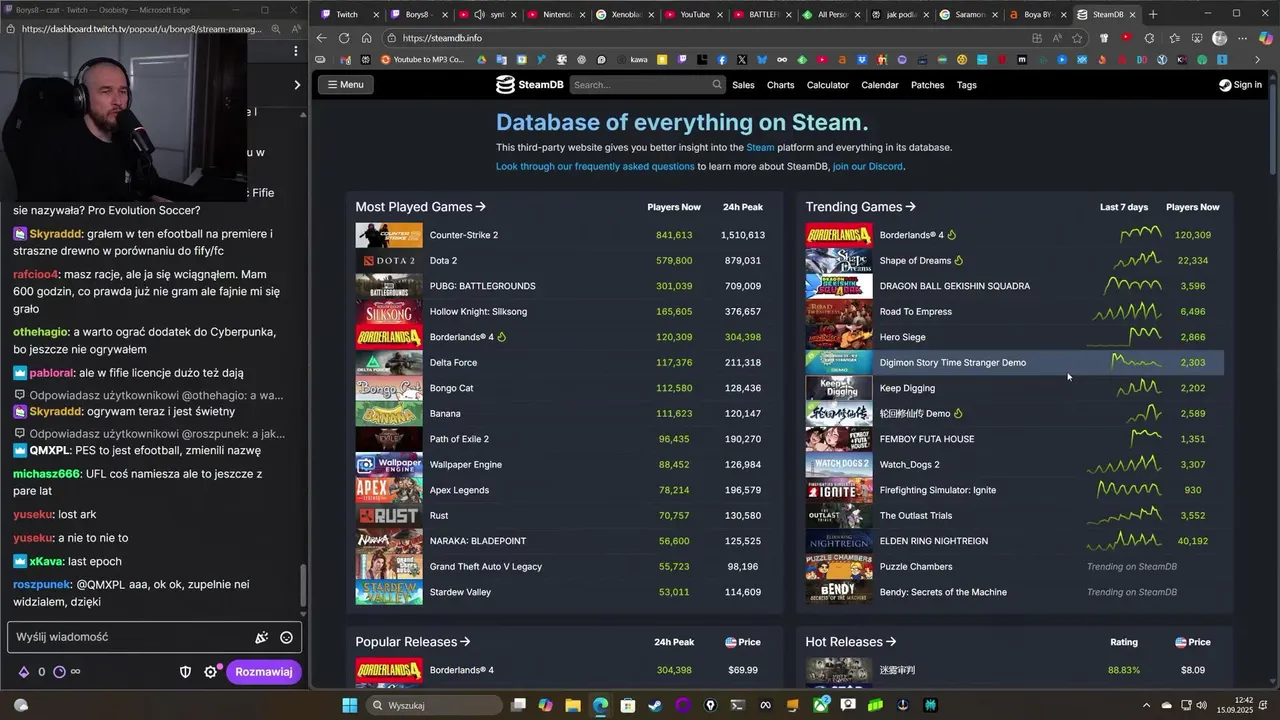Go back in Edge browser
This screenshot has height=720, width=1280.
click(x=321, y=38)
